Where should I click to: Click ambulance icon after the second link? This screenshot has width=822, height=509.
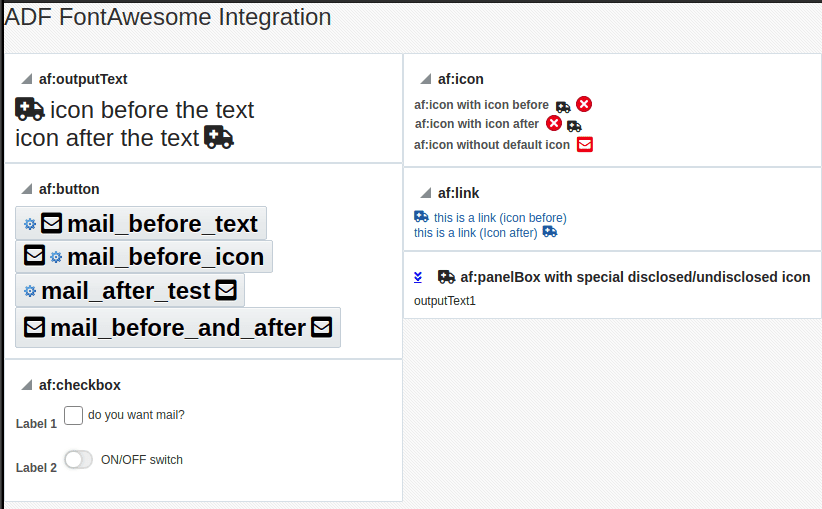pos(550,232)
